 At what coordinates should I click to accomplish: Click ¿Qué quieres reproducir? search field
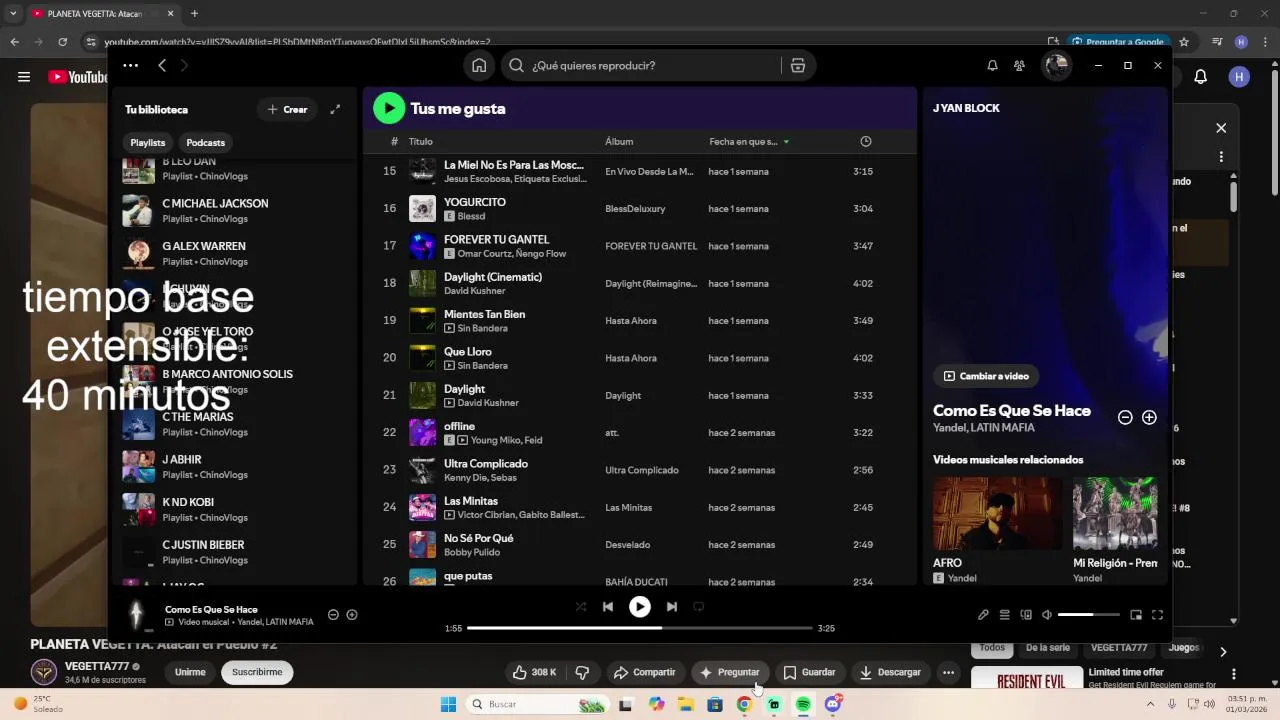point(640,66)
